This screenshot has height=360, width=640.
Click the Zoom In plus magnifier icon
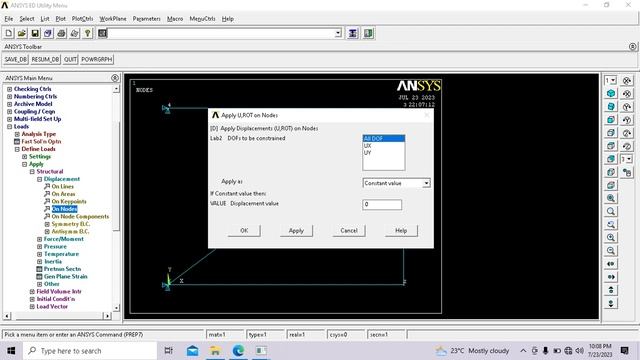[611, 237]
